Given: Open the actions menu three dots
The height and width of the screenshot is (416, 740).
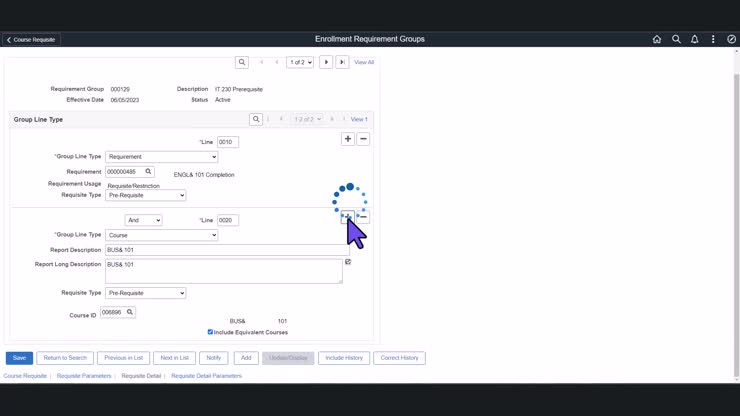Looking at the screenshot, I should point(713,39).
